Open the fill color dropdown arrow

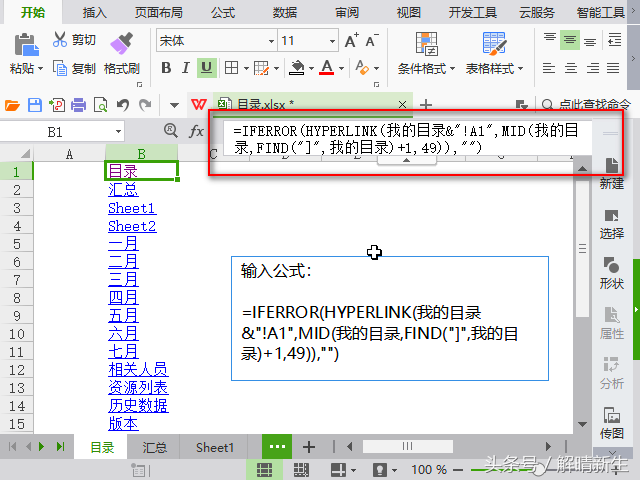[311, 69]
